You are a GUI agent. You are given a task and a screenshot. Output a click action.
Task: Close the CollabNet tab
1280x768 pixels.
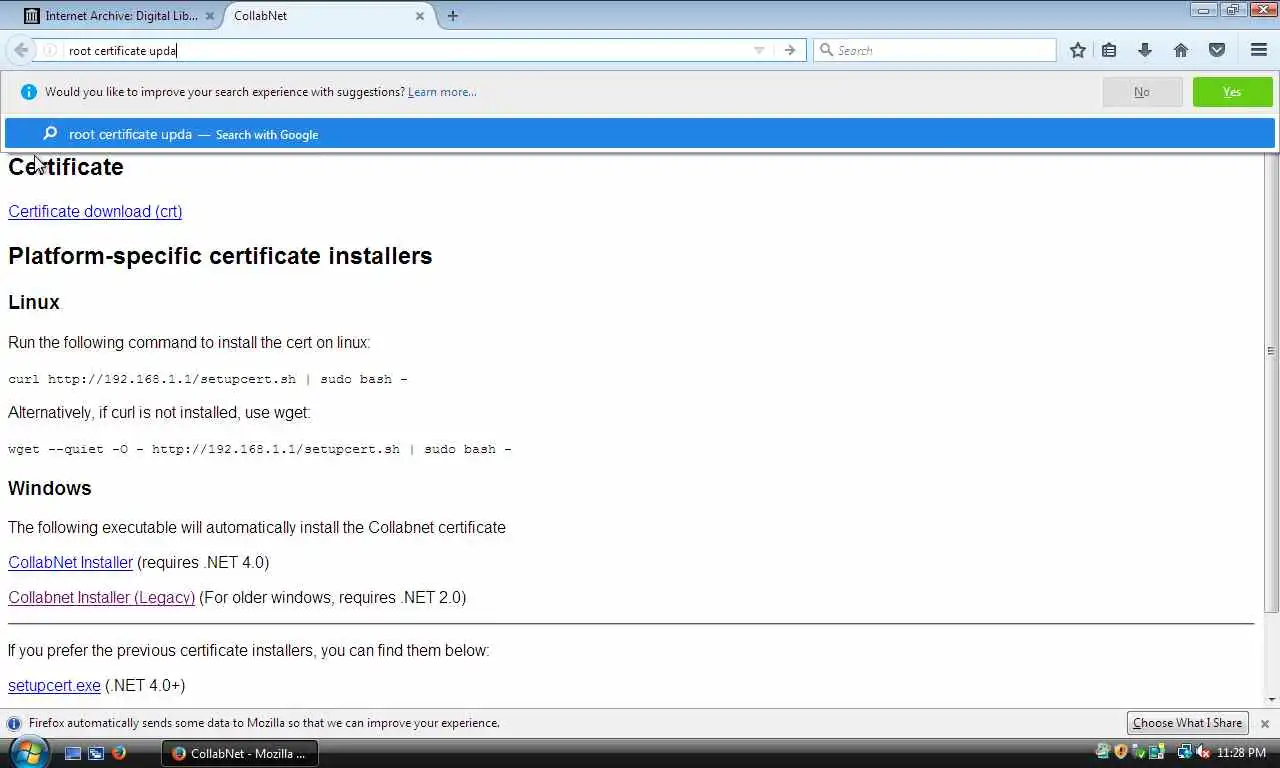[x=420, y=16]
